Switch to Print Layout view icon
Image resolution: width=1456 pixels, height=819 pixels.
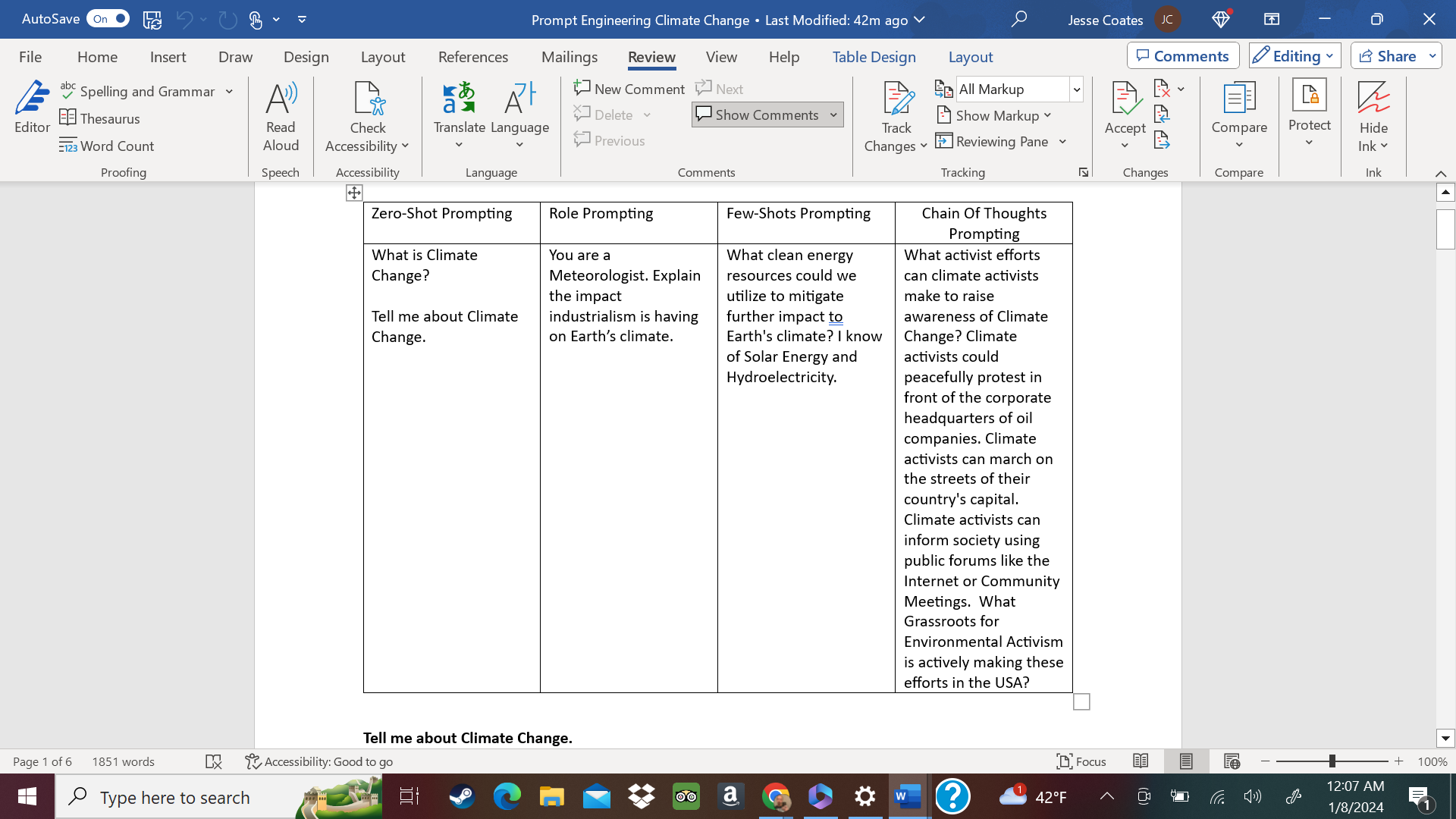click(x=1186, y=761)
